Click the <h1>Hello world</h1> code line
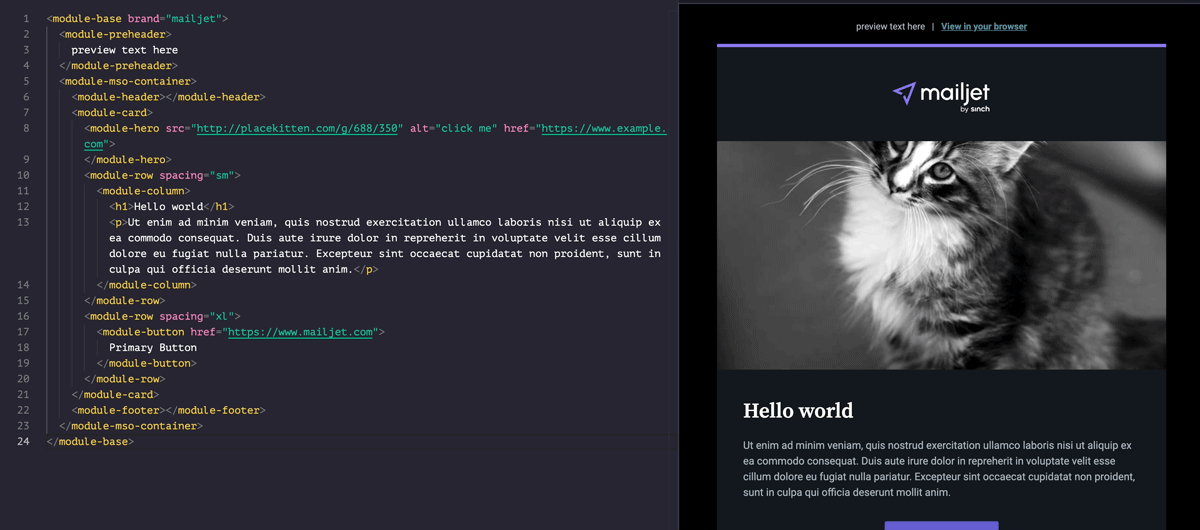Viewport: 1200px width, 530px height. 171,206
